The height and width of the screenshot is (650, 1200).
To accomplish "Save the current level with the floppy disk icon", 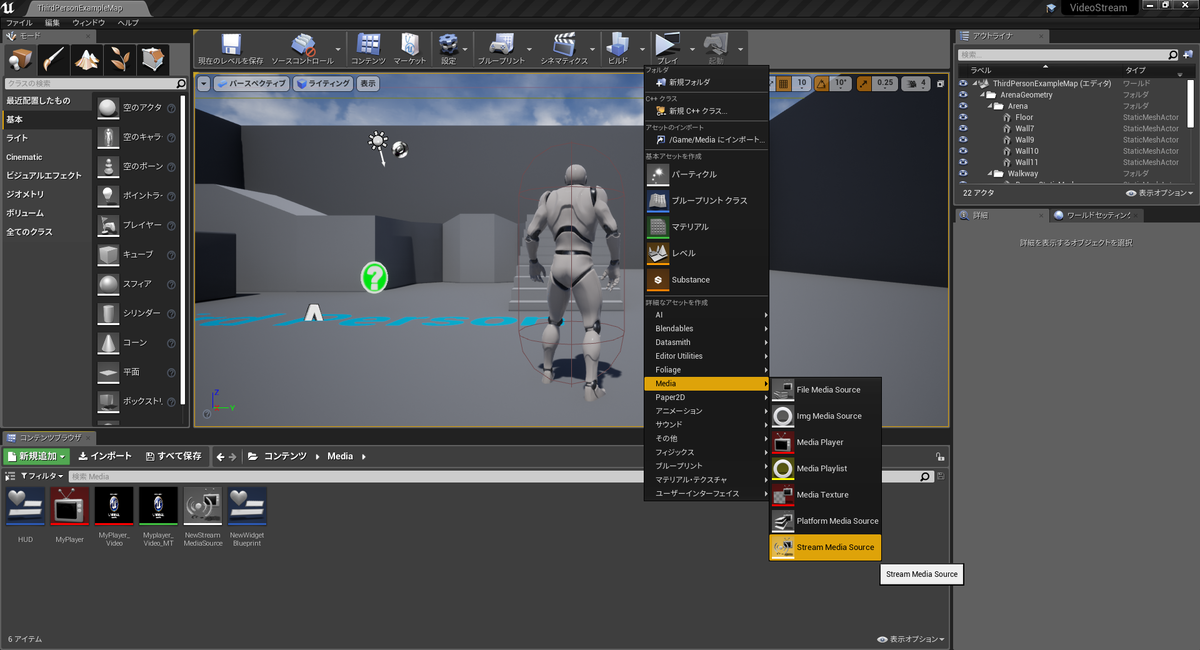I will click(x=231, y=44).
